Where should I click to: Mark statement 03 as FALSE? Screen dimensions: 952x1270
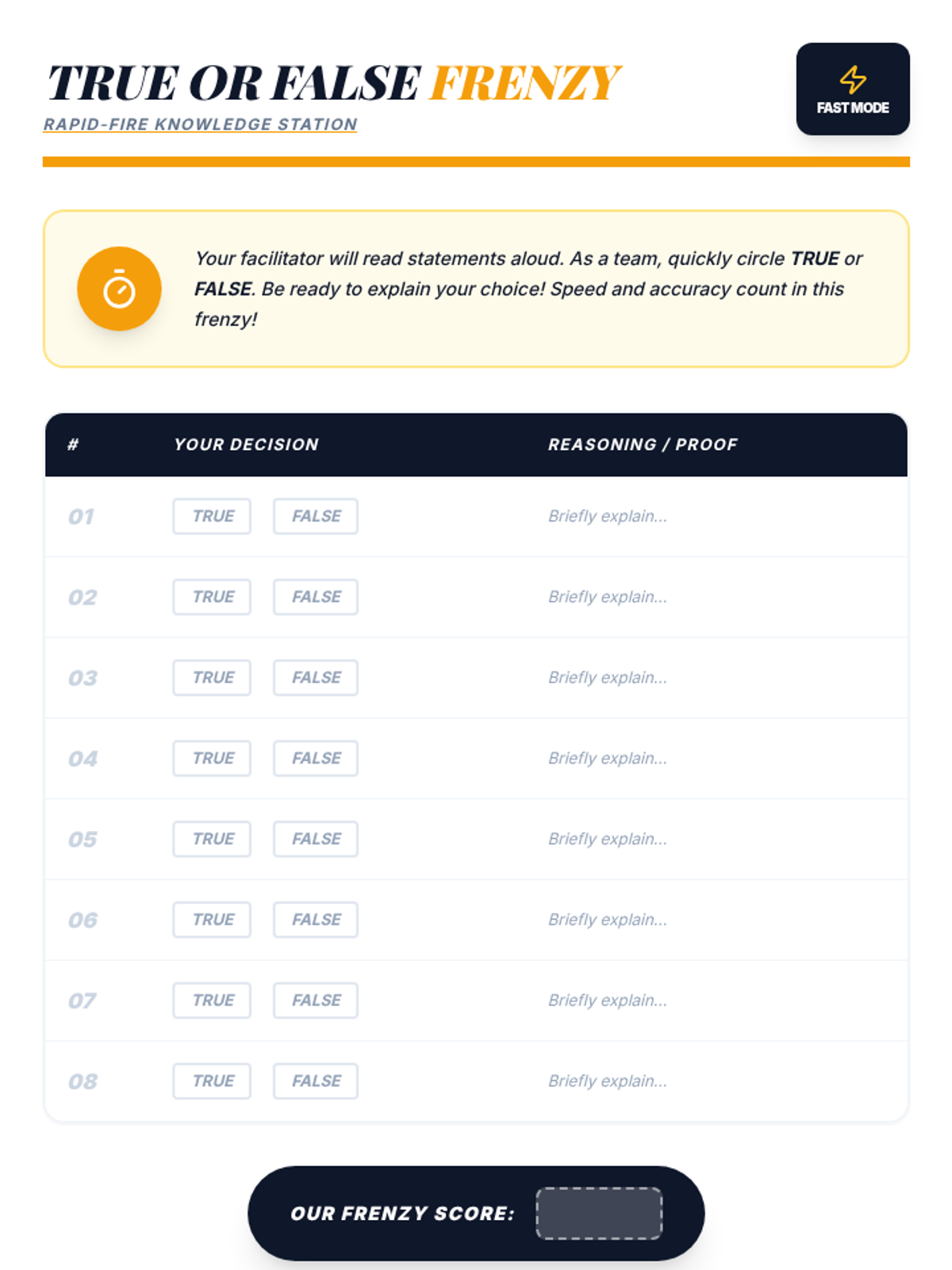316,678
